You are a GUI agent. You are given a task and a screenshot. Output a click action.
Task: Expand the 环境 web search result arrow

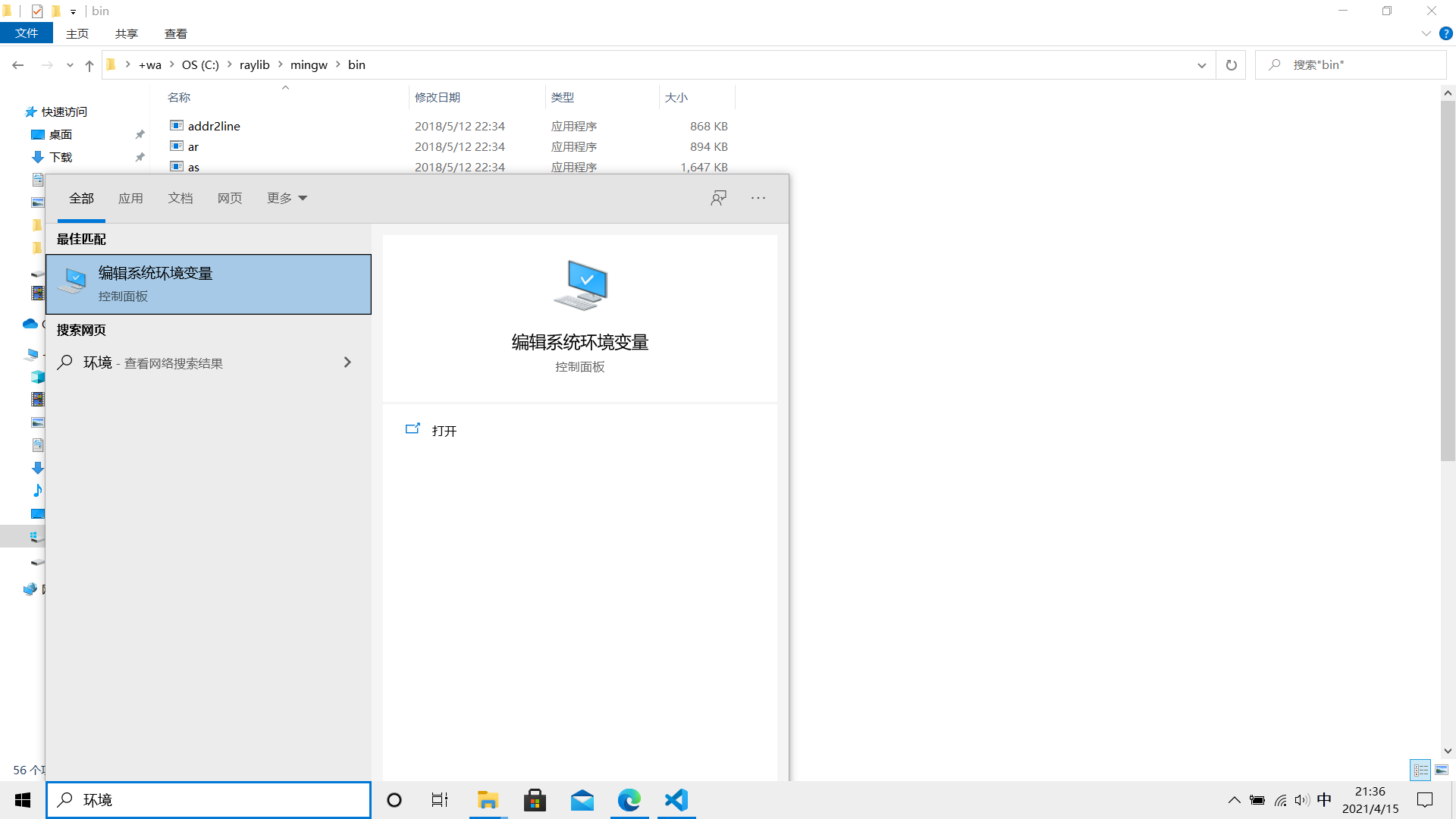coord(347,362)
